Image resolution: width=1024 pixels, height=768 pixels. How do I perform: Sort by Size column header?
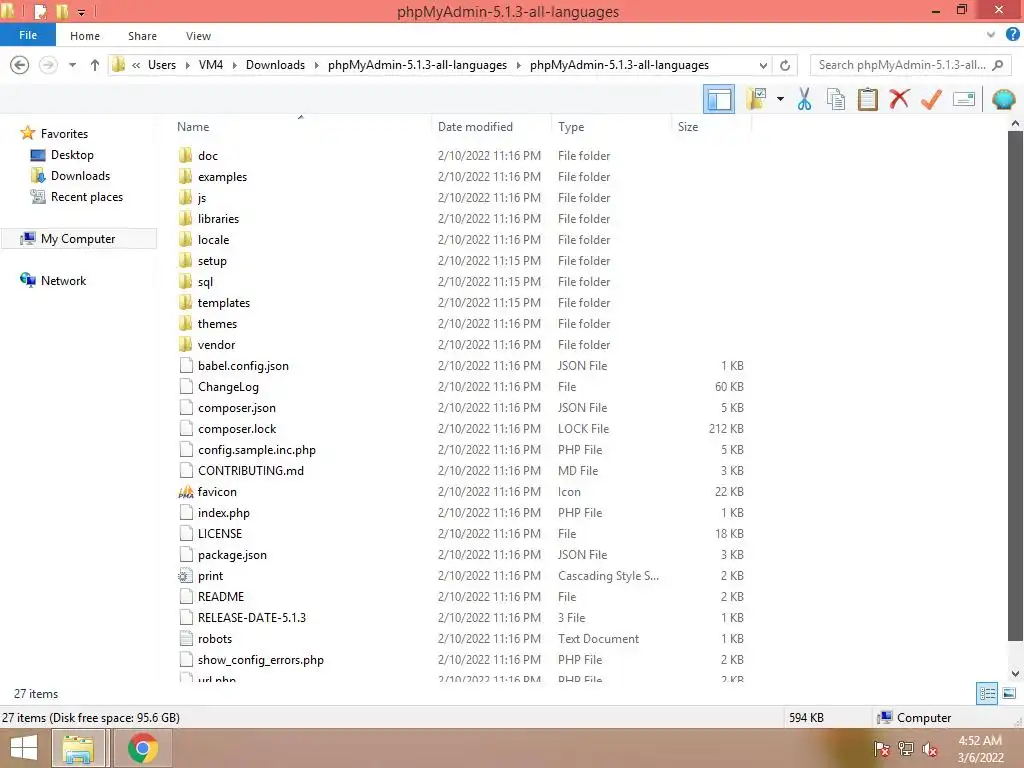click(x=688, y=127)
